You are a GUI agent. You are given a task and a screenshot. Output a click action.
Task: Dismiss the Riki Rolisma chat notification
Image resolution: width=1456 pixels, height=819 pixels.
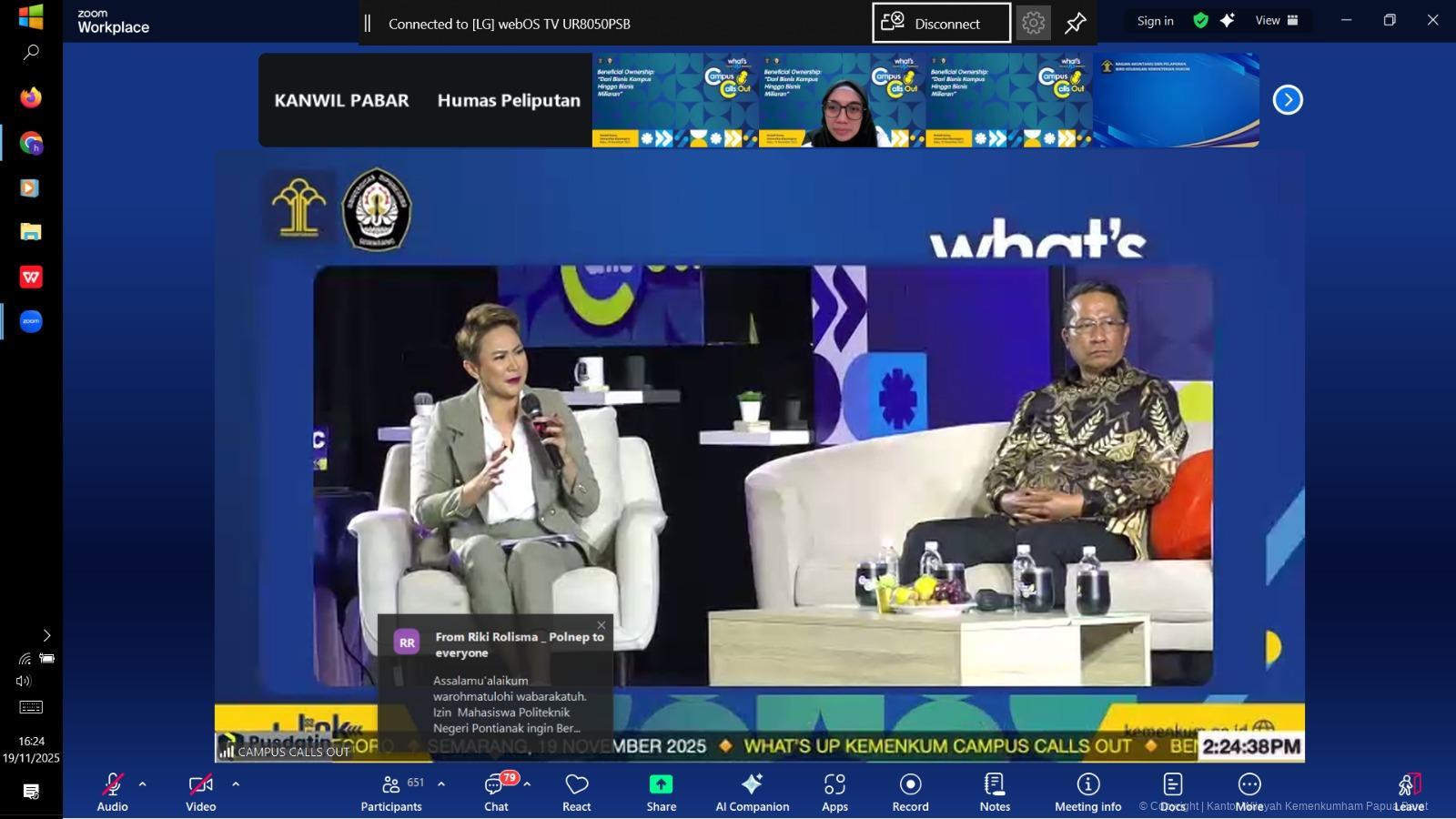(x=601, y=625)
